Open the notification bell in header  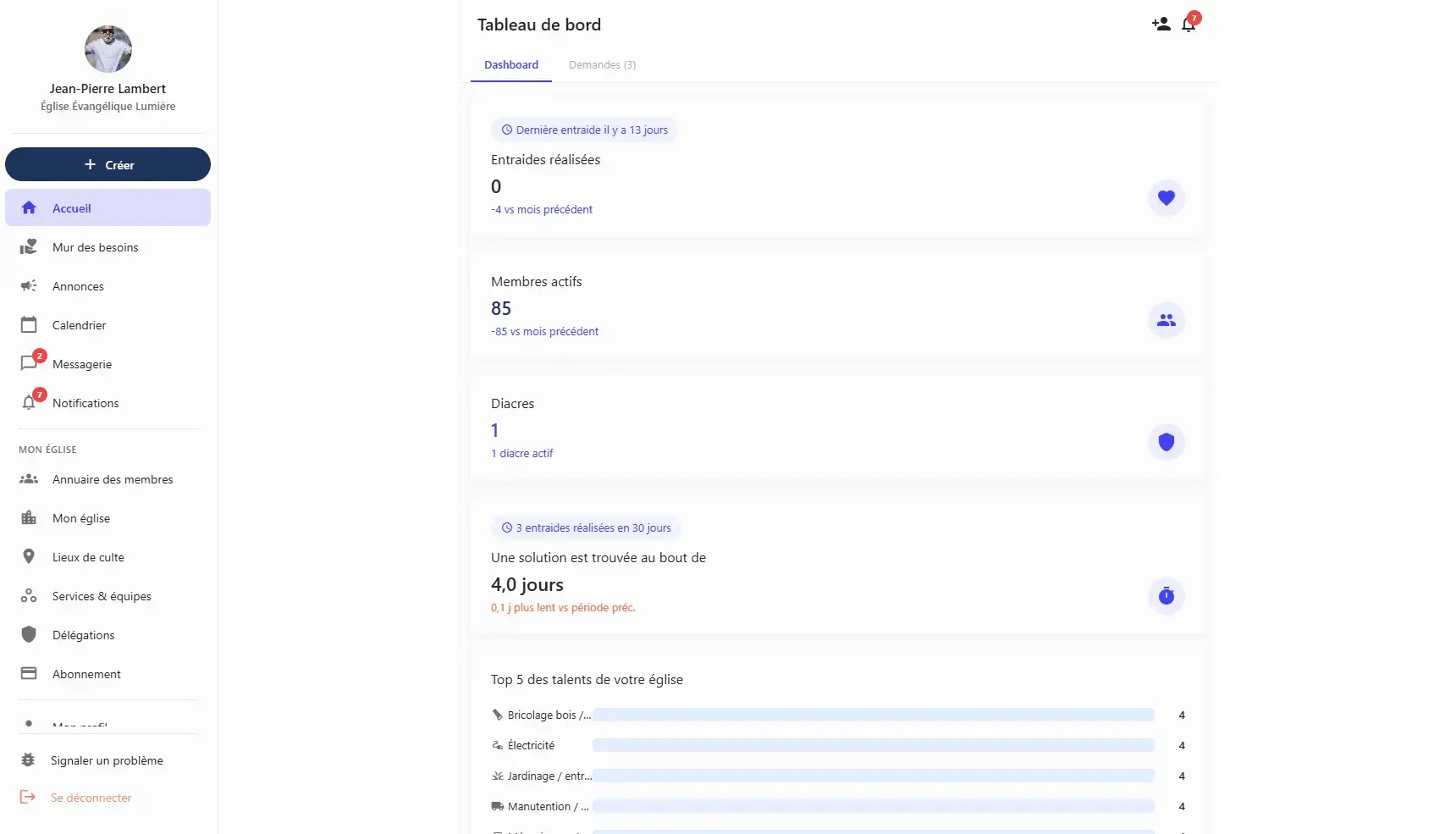[x=1189, y=25]
